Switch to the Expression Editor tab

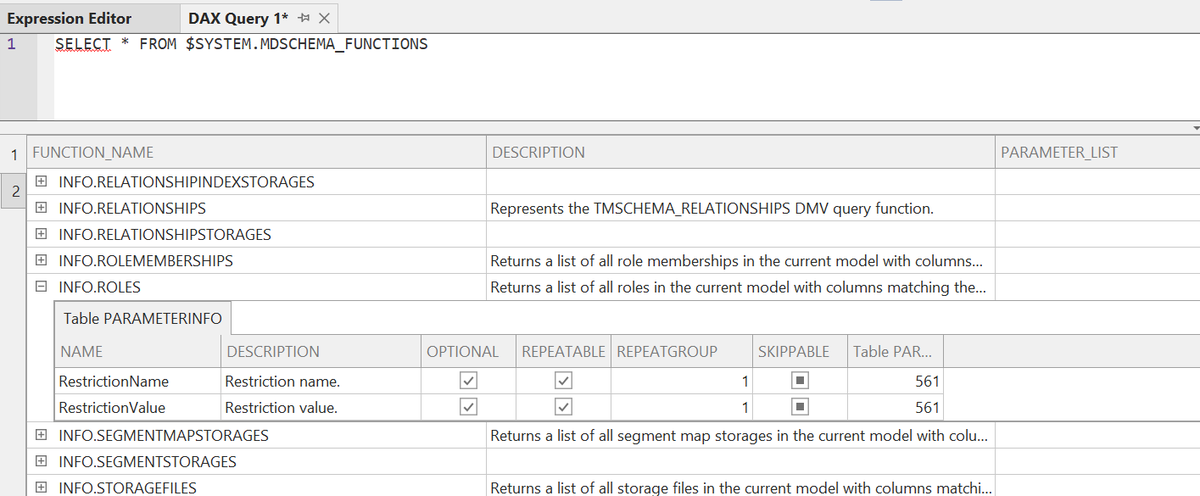click(x=69, y=18)
